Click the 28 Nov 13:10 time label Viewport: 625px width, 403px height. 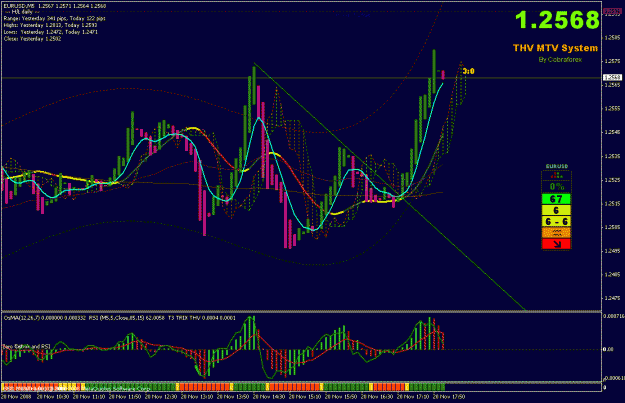(x=197, y=397)
